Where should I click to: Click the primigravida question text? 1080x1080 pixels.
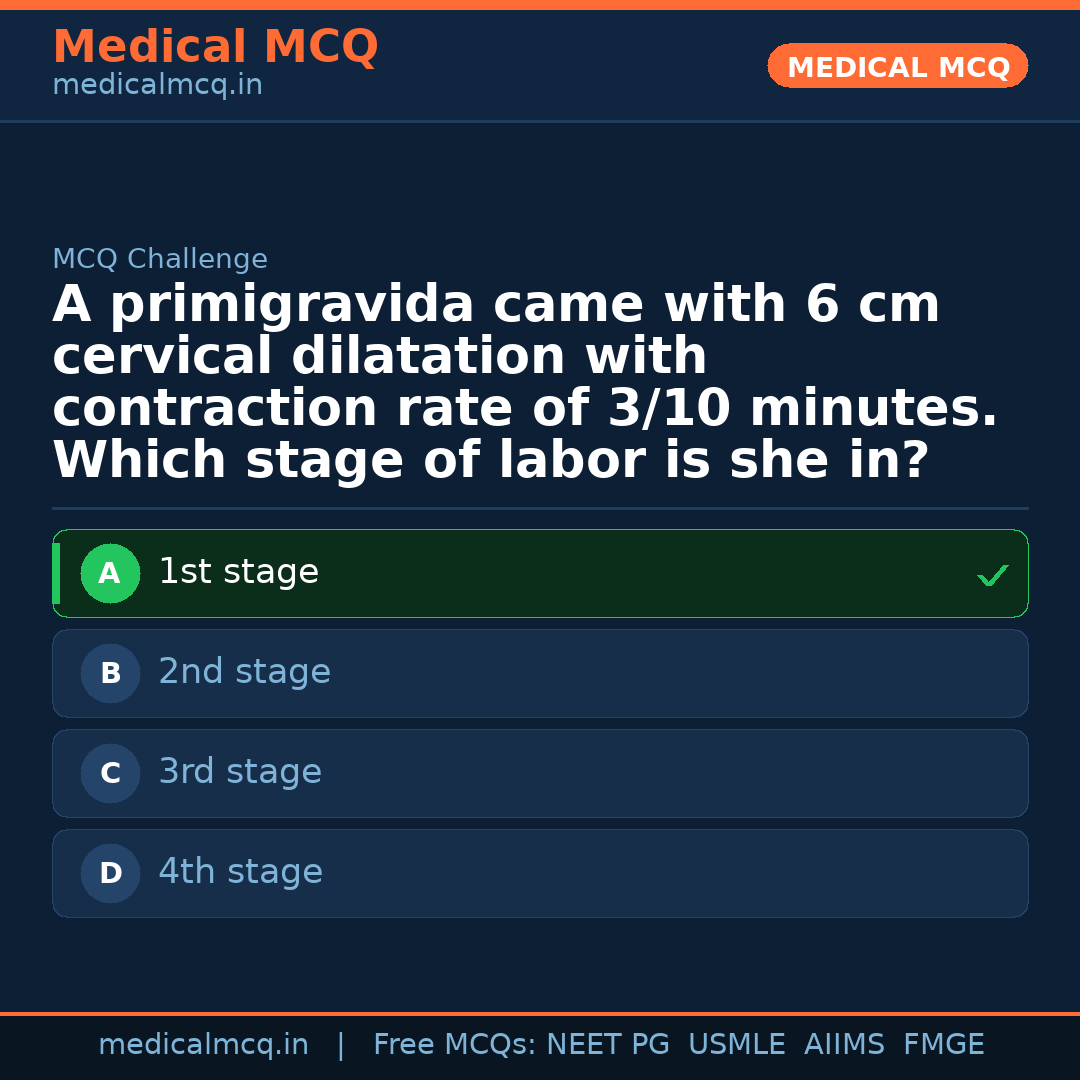(x=525, y=382)
